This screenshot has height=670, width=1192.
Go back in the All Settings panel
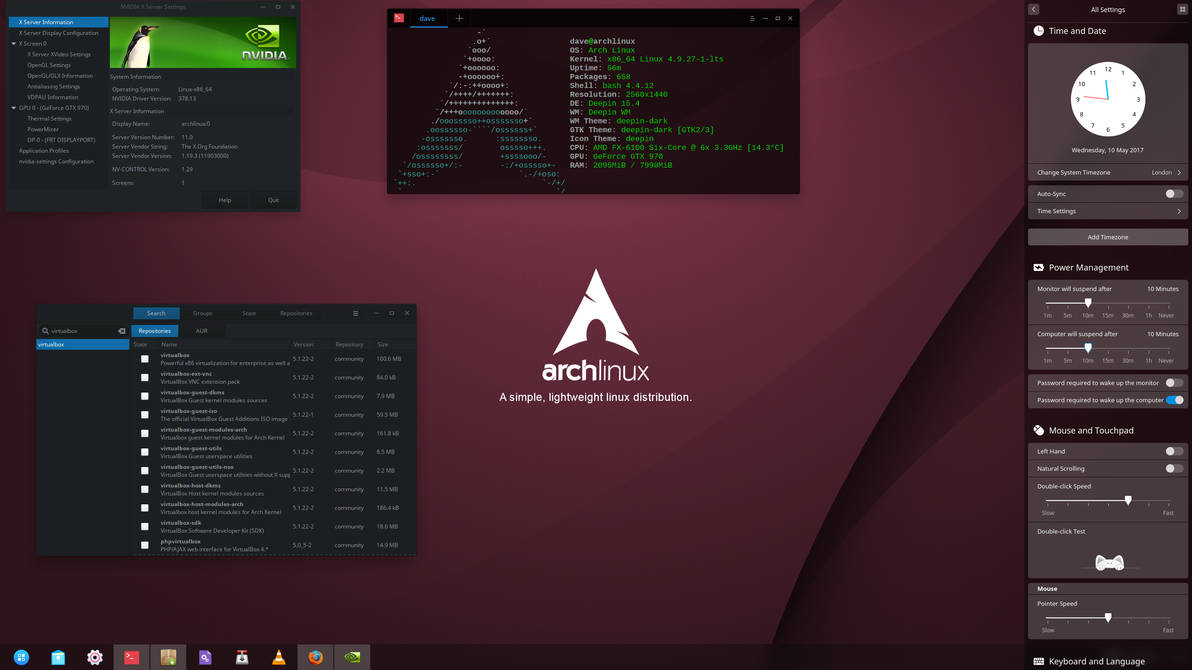point(1034,9)
